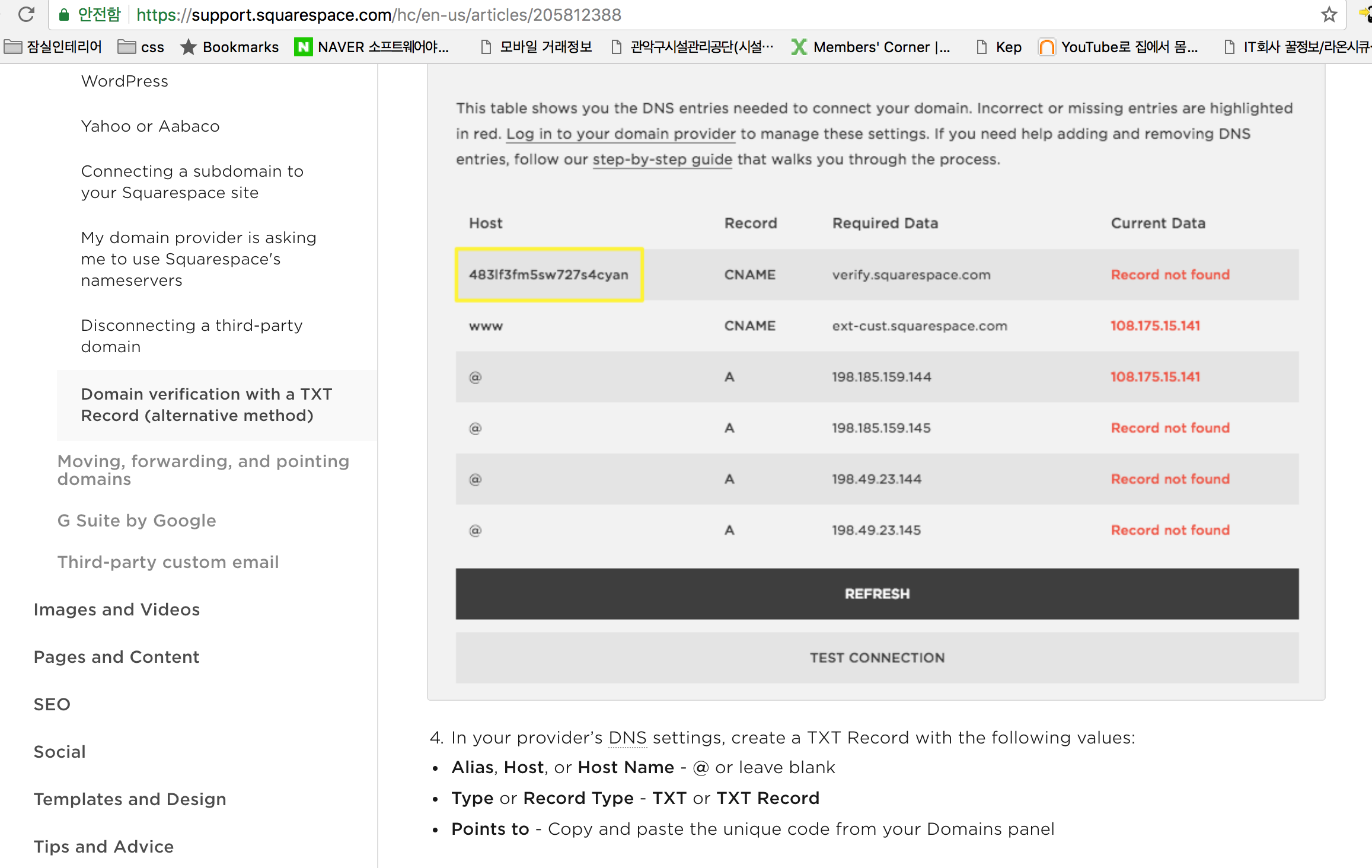Expand the Images and Videos category

(116, 609)
